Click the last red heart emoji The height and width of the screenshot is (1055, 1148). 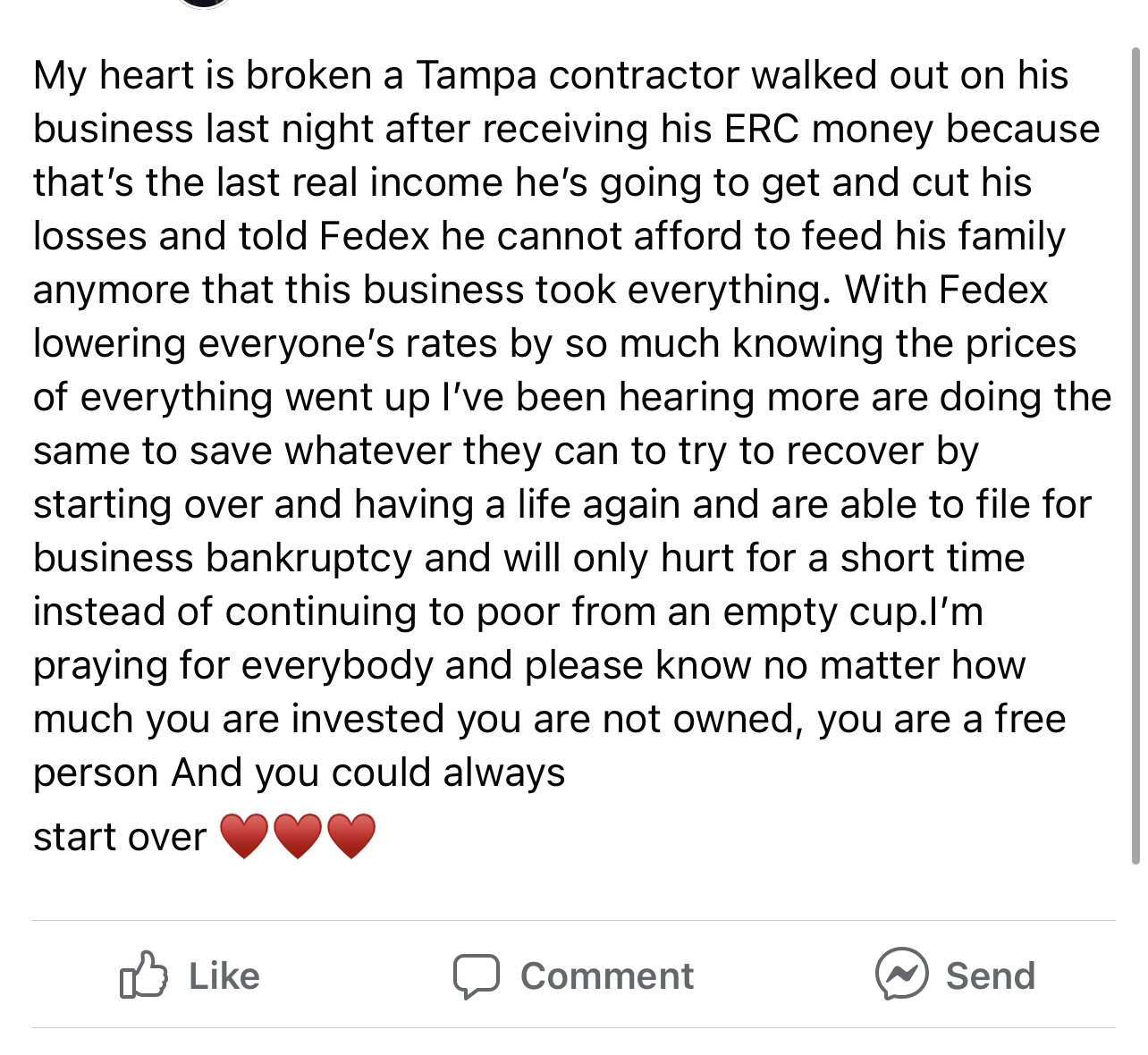[351, 836]
